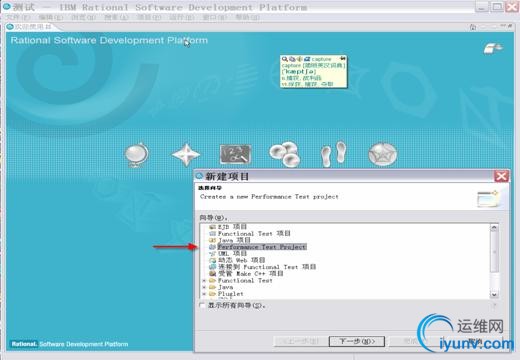Close the 新建项目 dialog
Screen dimensions: 520x360
coord(501,176)
